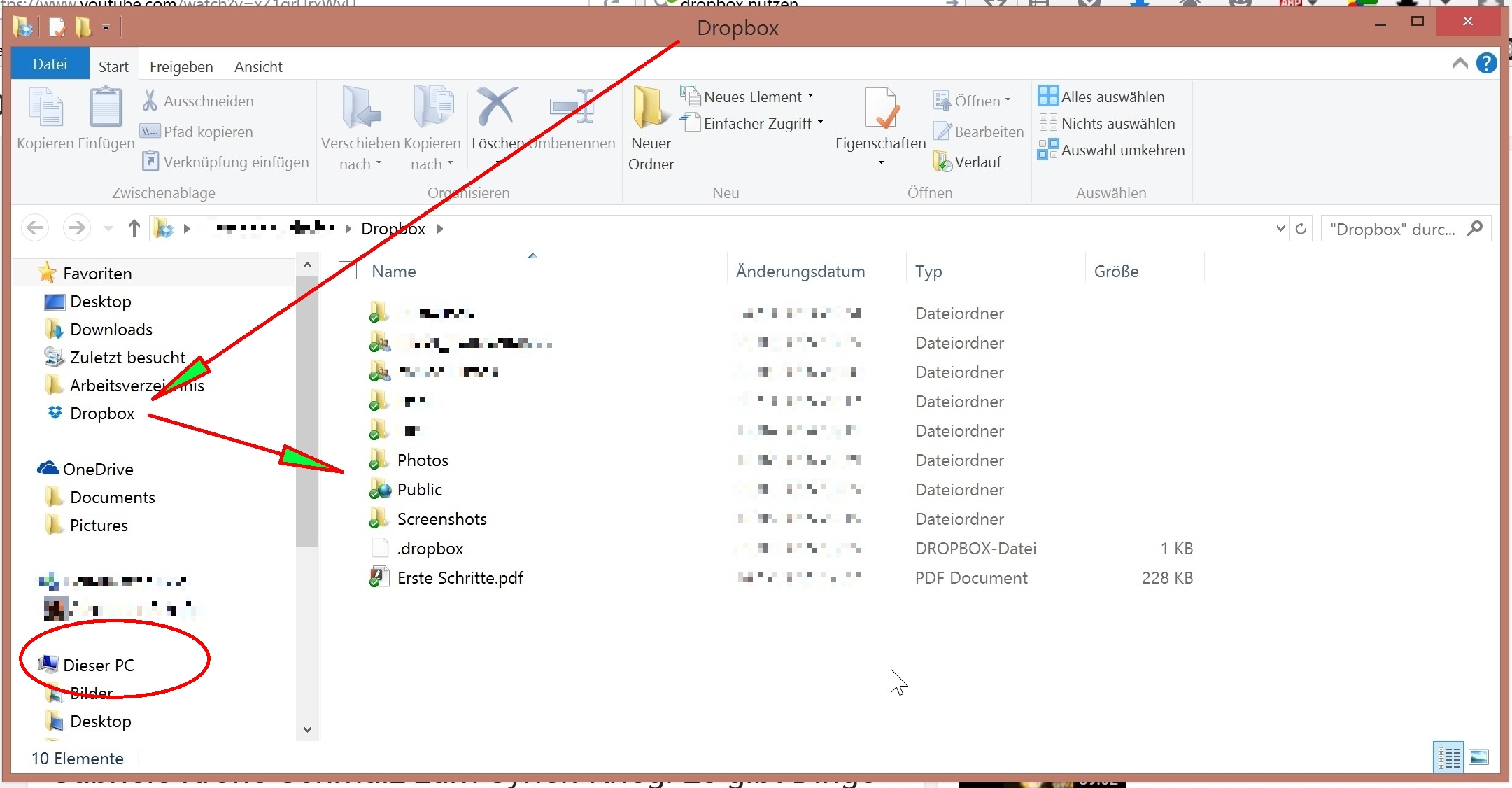This screenshot has height=788, width=1512.
Task: Click the Neuer Ordner icon
Action: [x=649, y=108]
